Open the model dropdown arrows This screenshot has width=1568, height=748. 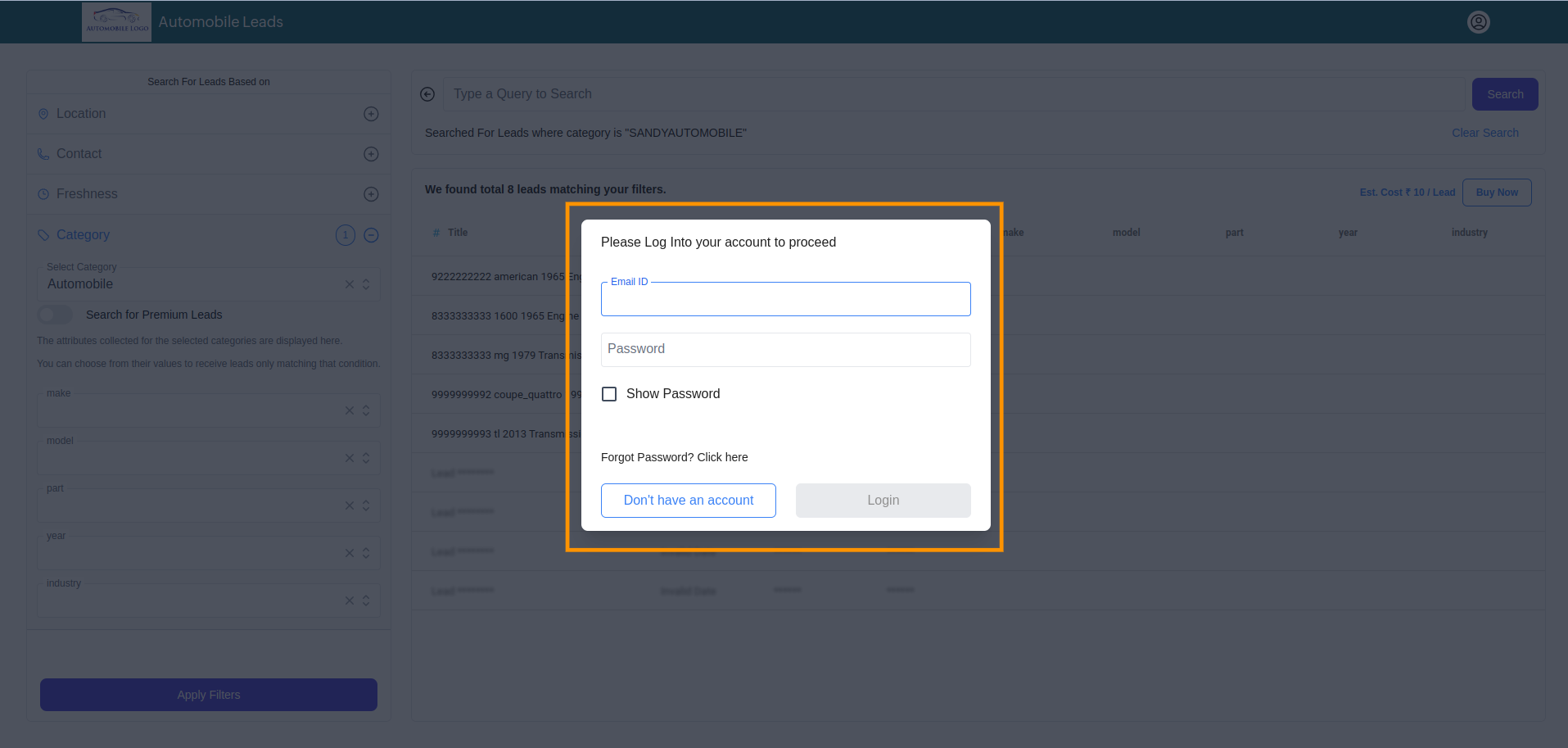[366, 458]
